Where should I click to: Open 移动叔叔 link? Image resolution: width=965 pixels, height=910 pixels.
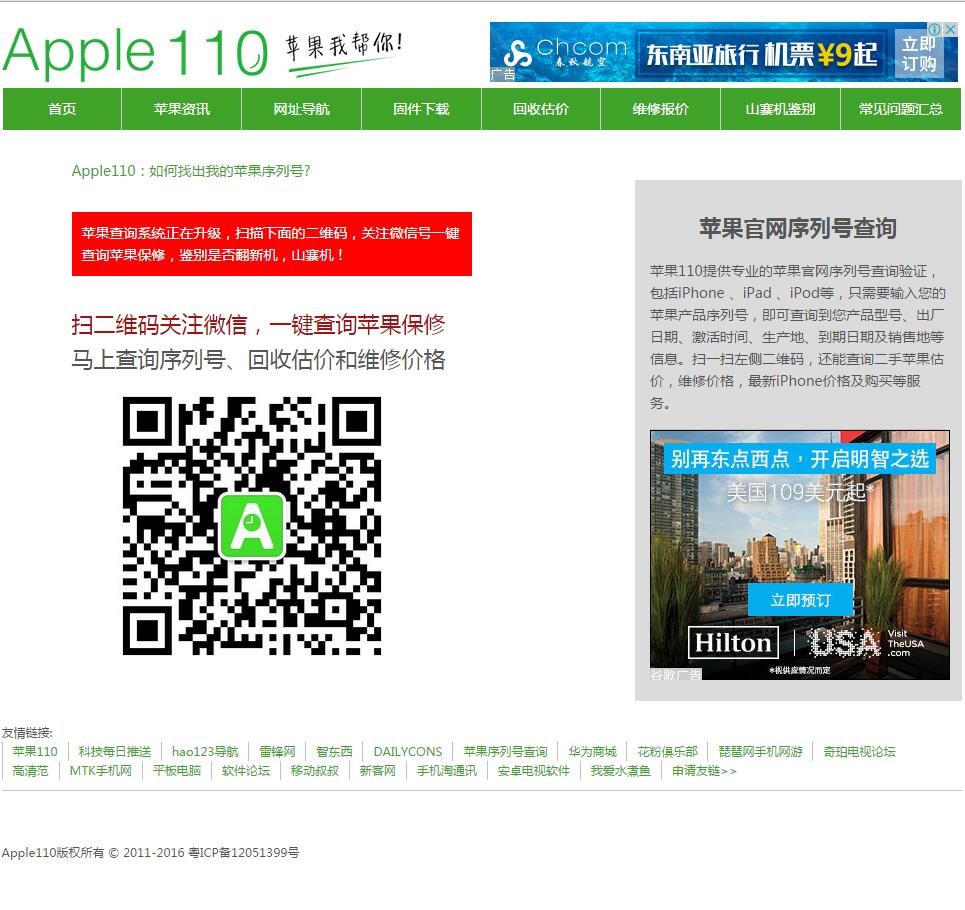pos(314,771)
